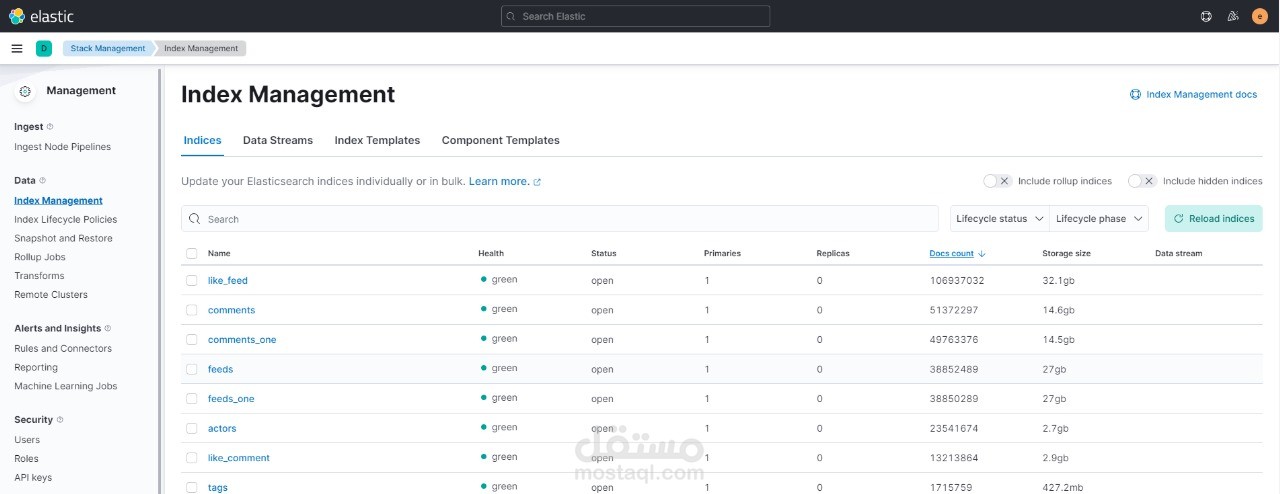The width and height of the screenshot is (1280, 494).
Task: Expand the Lifecycle phase dropdown
Action: (1099, 219)
